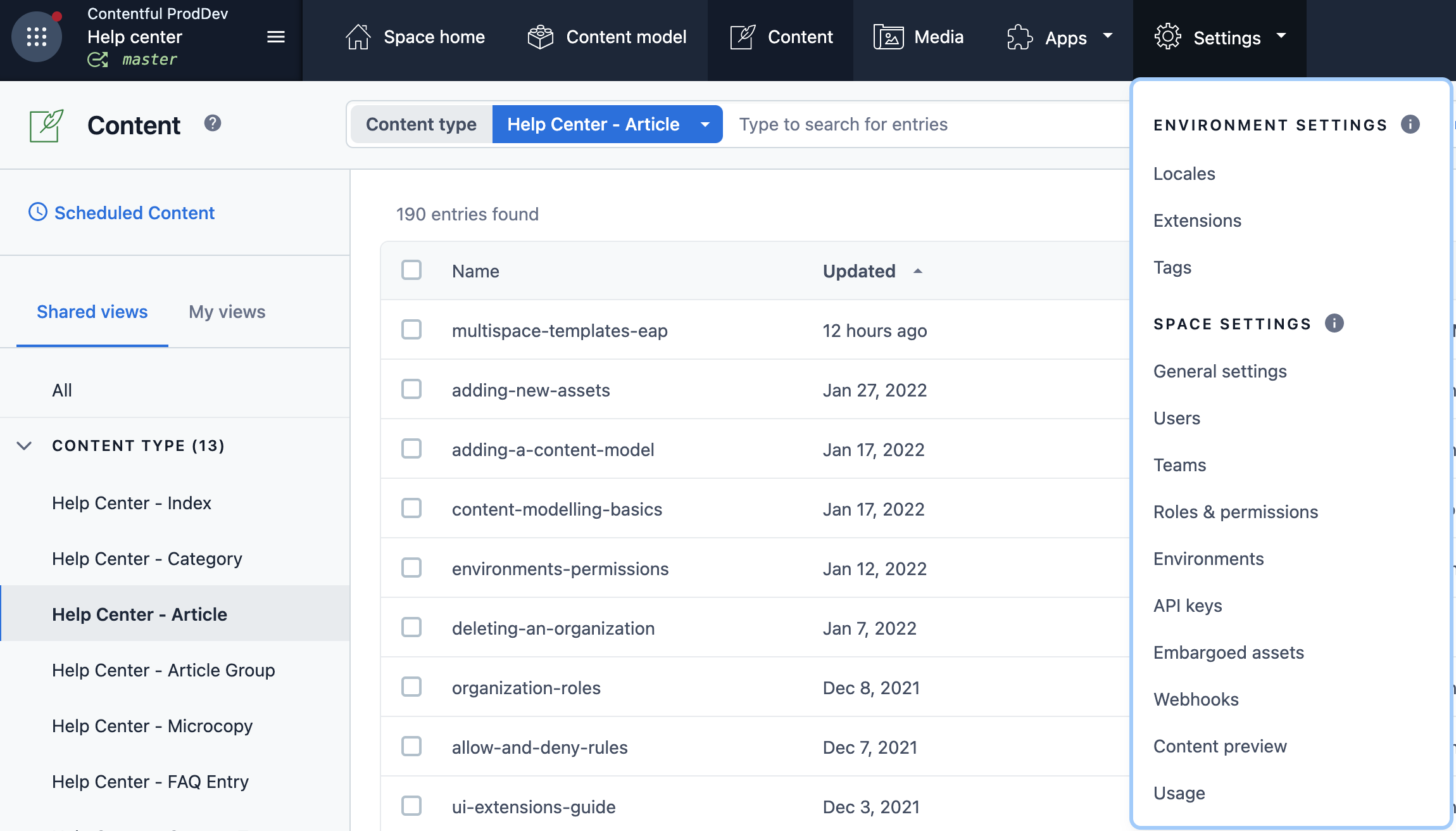
Task: Check the content-modelling-basics row checkbox
Action: coord(411,508)
